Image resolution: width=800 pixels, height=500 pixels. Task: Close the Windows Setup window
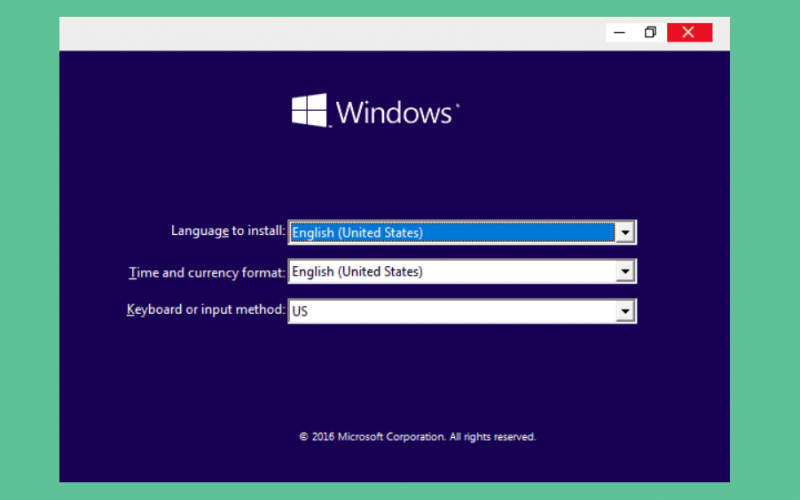[689, 33]
